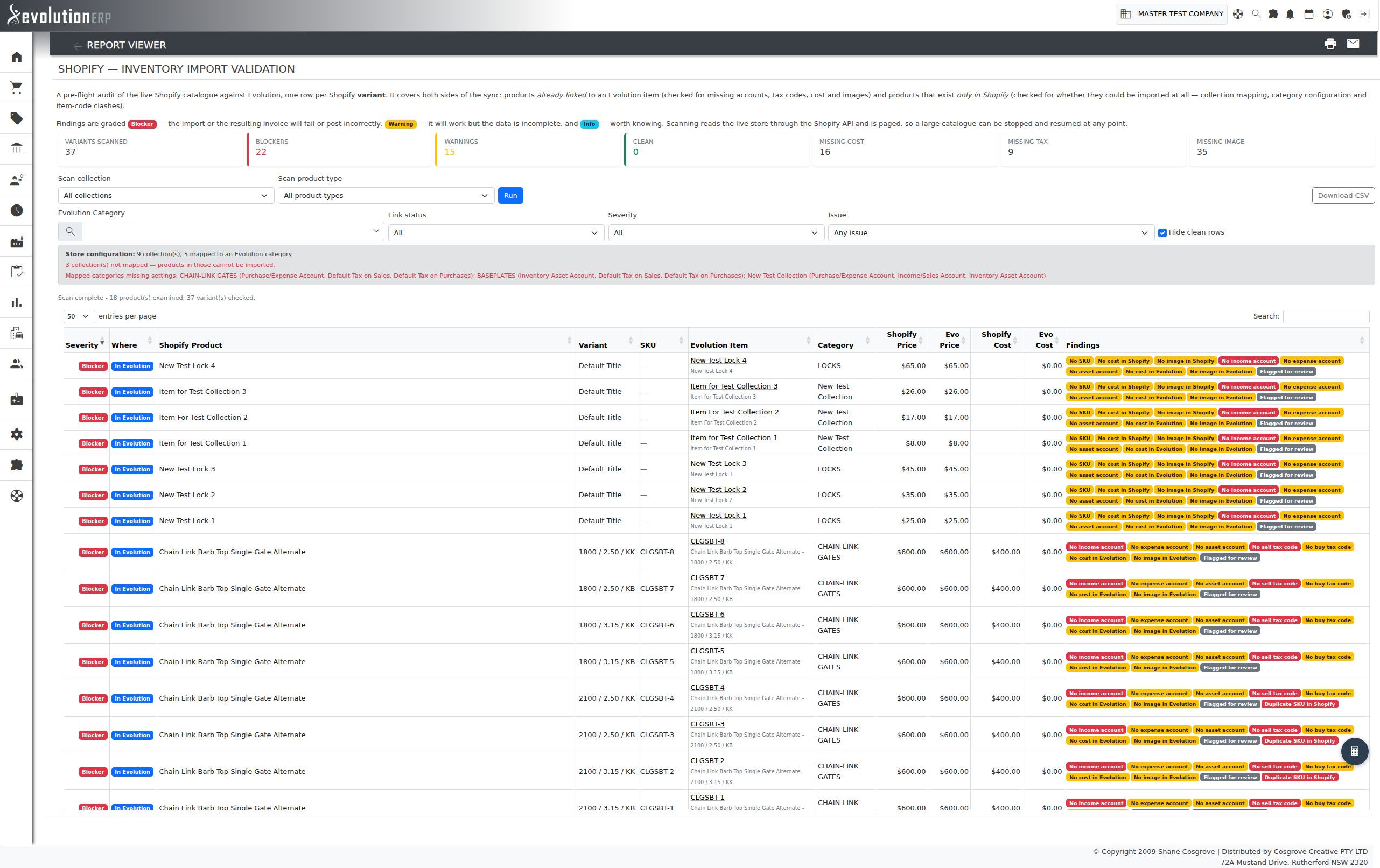
Task: Click the shield user security icon
Action: coord(1346,14)
